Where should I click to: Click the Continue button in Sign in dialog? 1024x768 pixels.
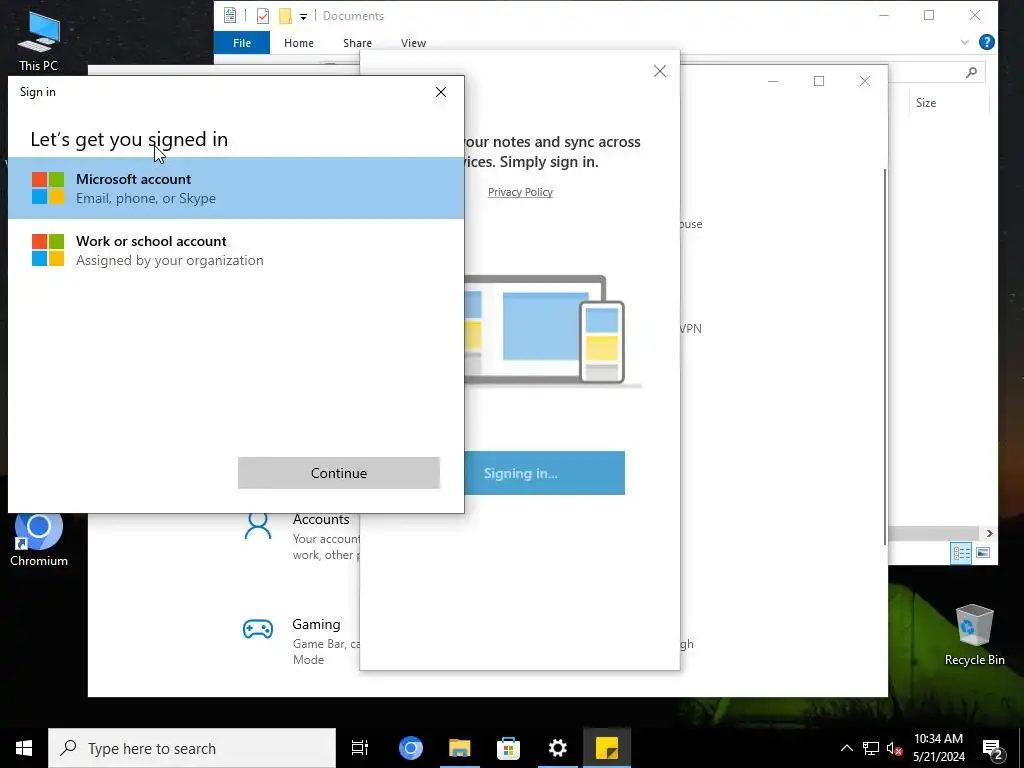338,473
